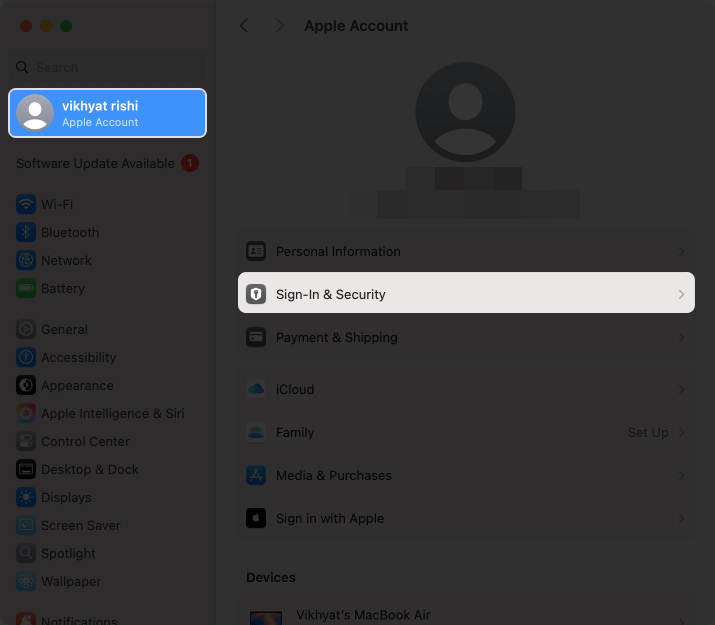Image resolution: width=715 pixels, height=625 pixels.
Task: Select Wallpaper label in sidebar
Action: tap(71, 581)
